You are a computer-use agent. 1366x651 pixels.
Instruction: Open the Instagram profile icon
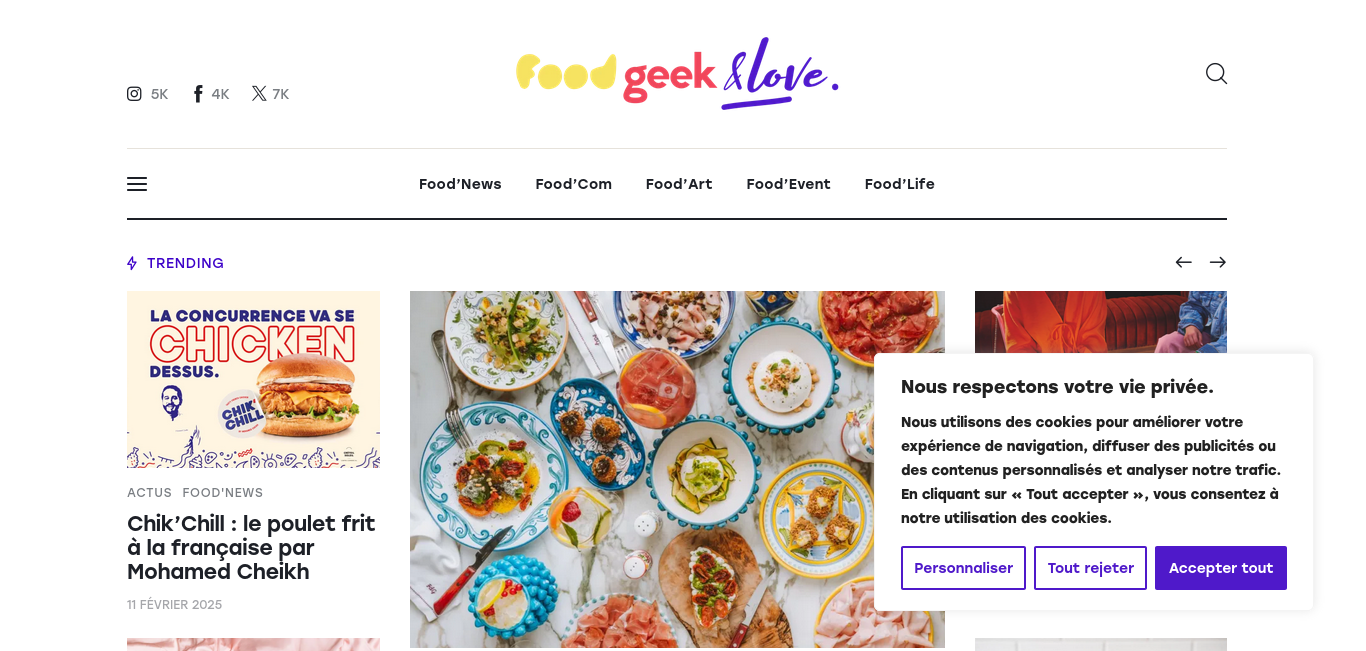pos(134,94)
